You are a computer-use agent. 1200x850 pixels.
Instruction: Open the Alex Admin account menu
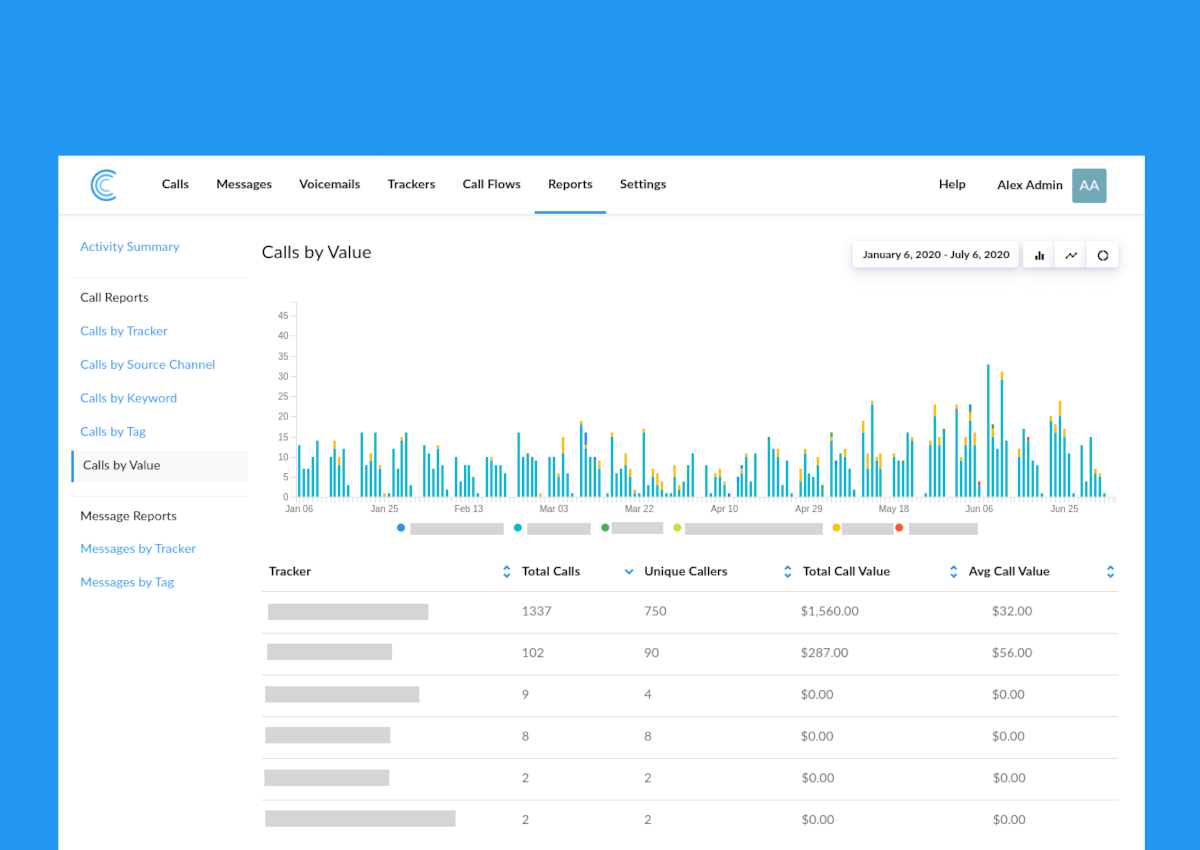(x=1029, y=185)
